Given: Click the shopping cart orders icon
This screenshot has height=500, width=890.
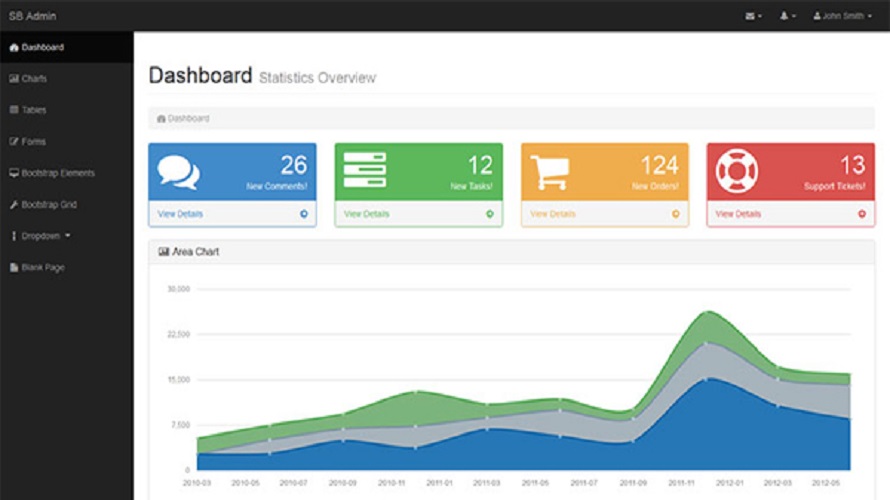Looking at the screenshot, I should (550, 172).
